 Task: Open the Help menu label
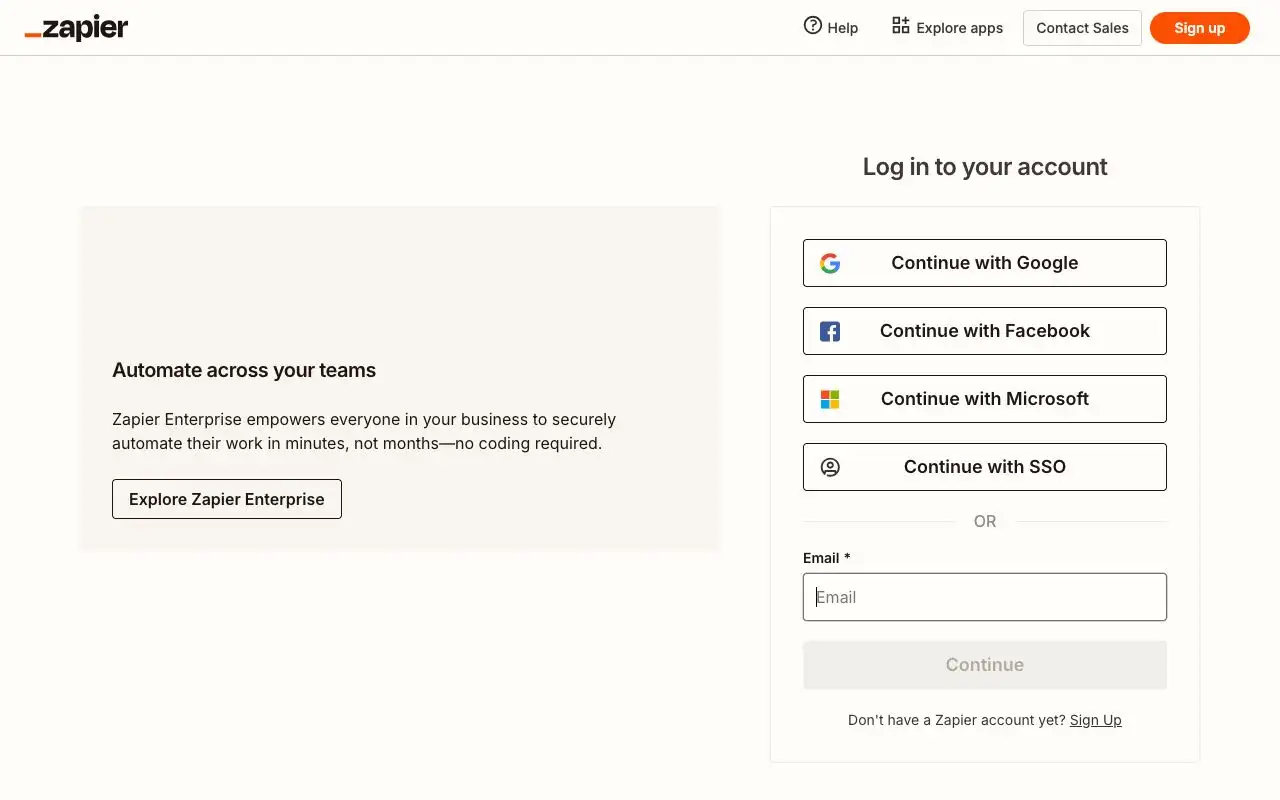click(843, 28)
